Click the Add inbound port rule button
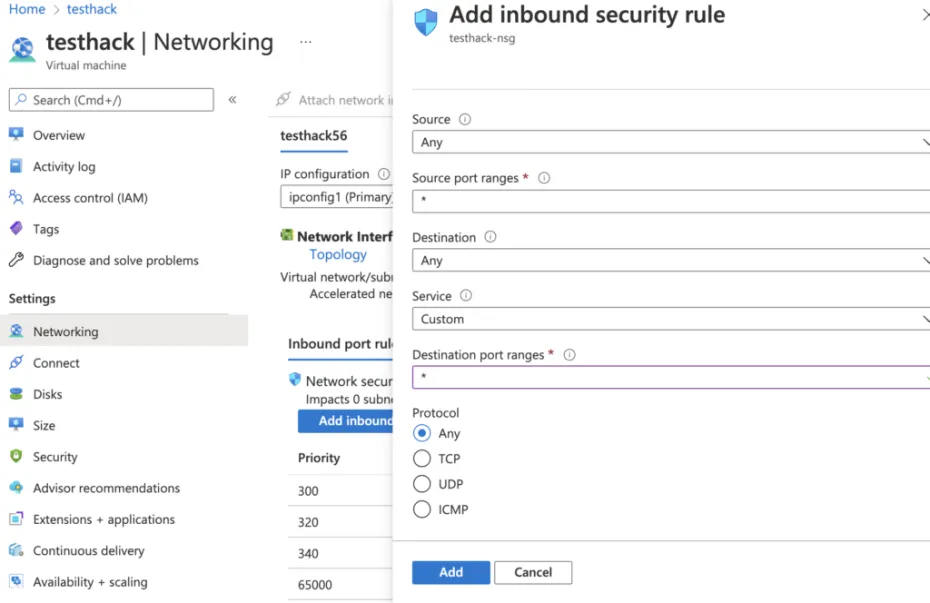This screenshot has width=930, height=603. point(345,420)
